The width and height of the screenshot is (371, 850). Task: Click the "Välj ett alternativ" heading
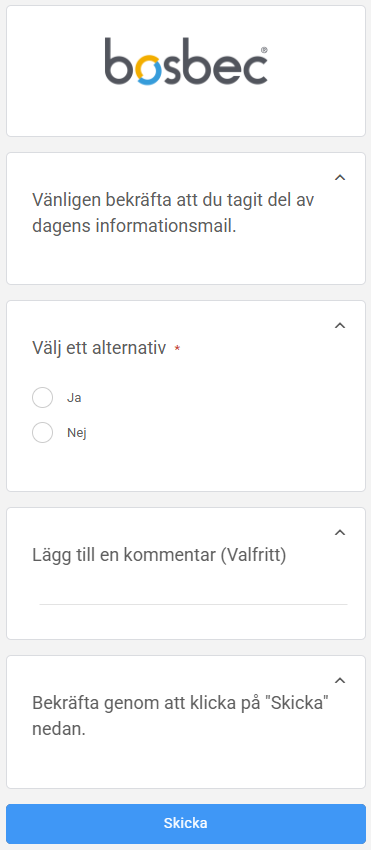click(x=99, y=347)
